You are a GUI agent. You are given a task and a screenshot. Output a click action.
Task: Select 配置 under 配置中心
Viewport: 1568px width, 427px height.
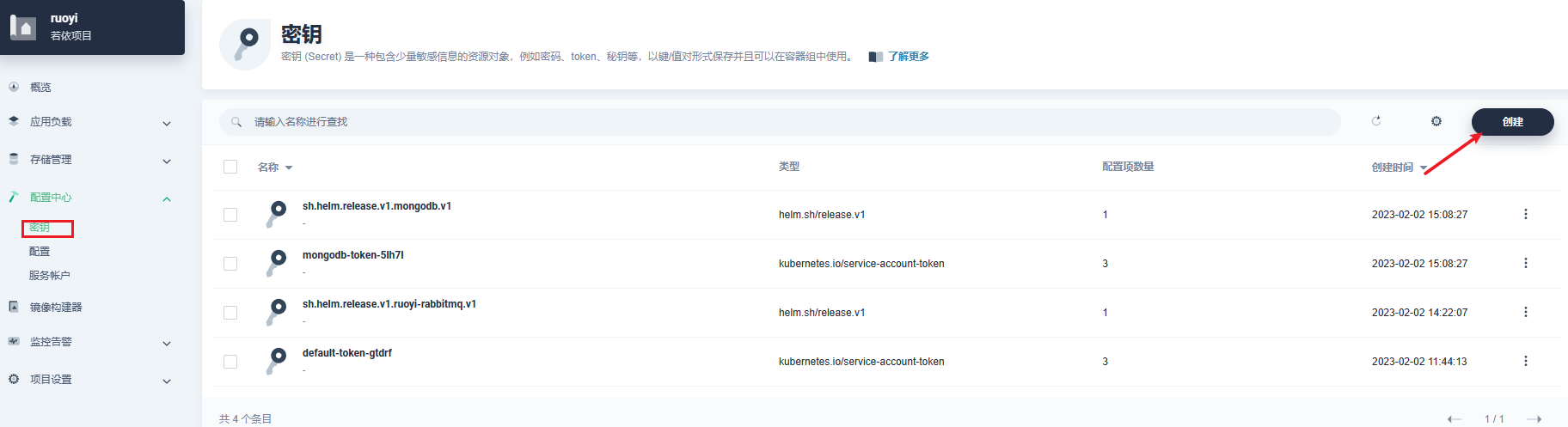(x=40, y=252)
